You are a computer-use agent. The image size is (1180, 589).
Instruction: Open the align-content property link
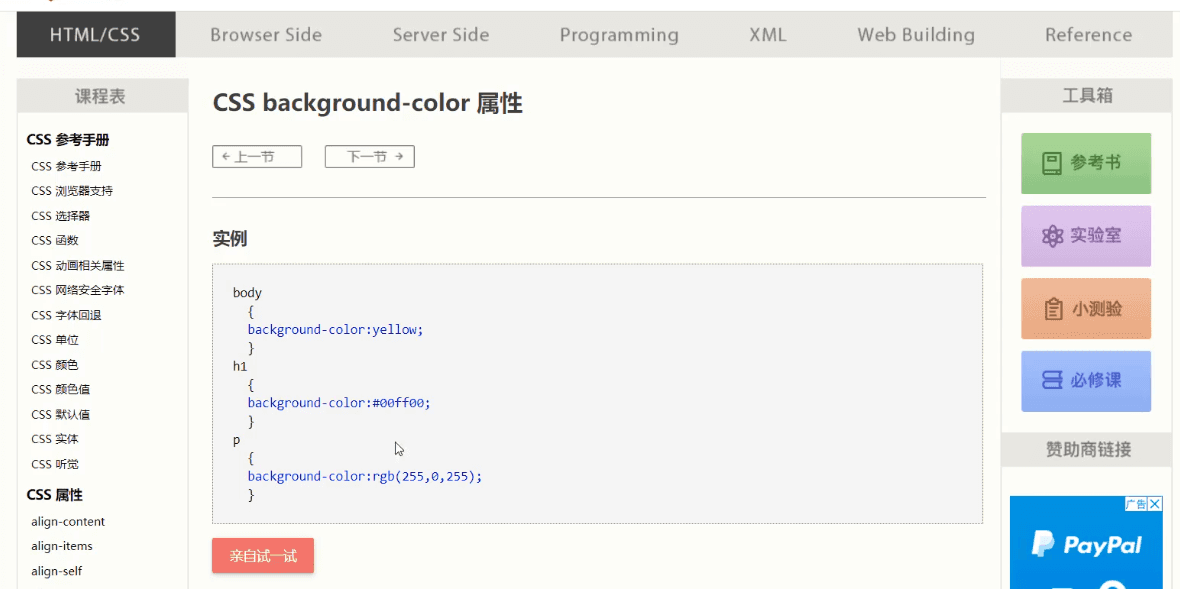point(68,522)
